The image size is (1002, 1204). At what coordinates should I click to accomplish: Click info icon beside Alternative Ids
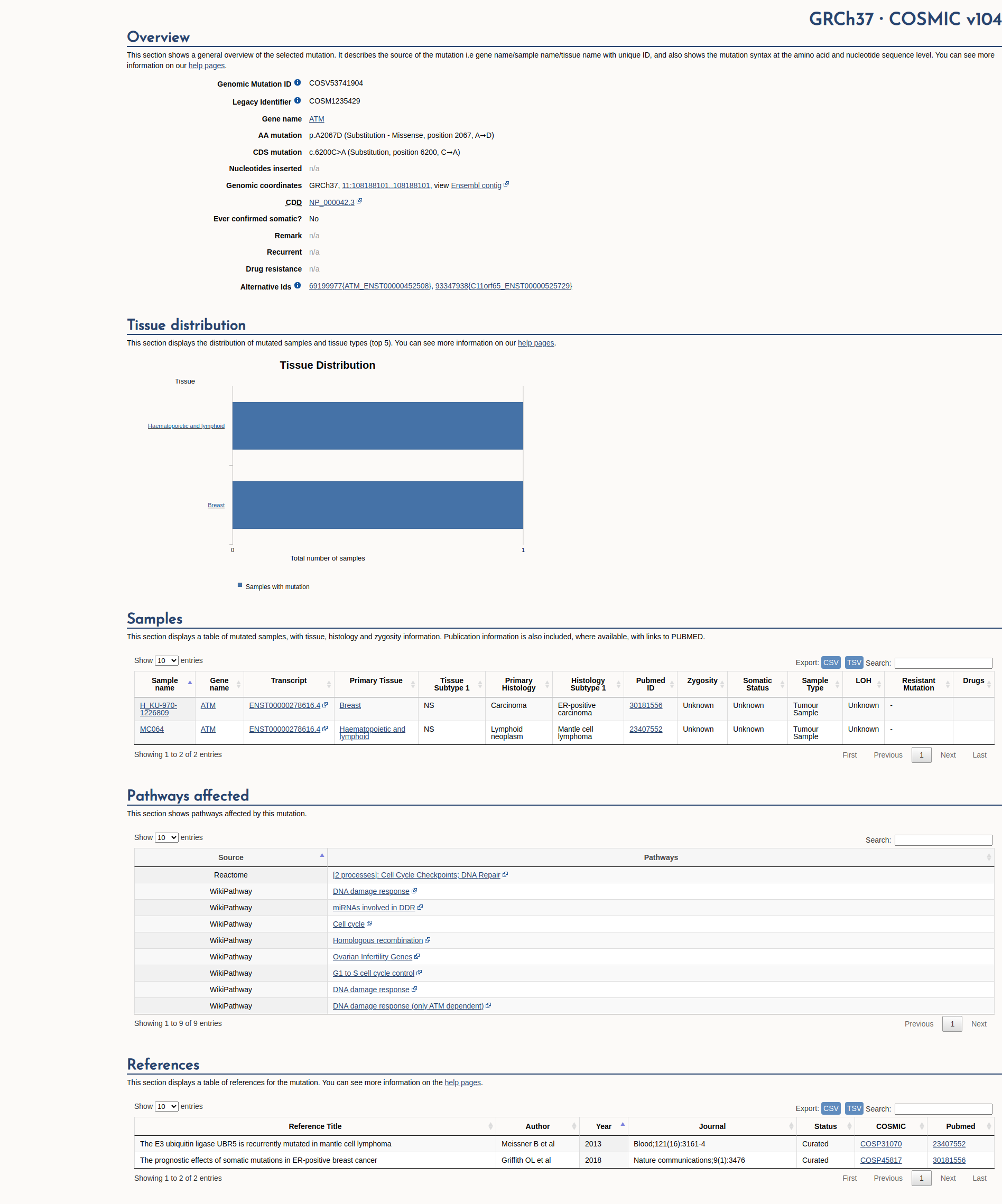[297, 285]
